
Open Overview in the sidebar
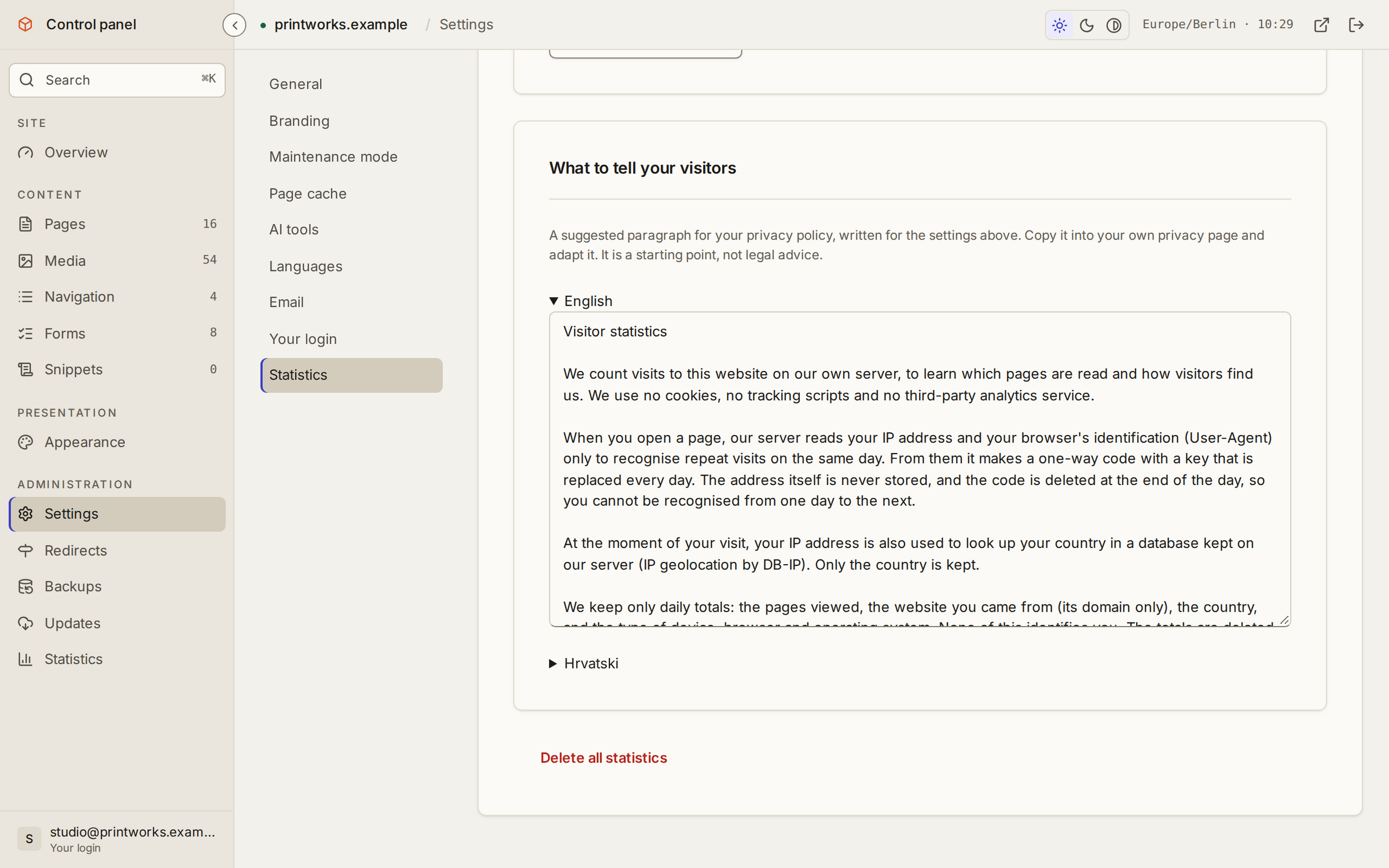(117, 152)
